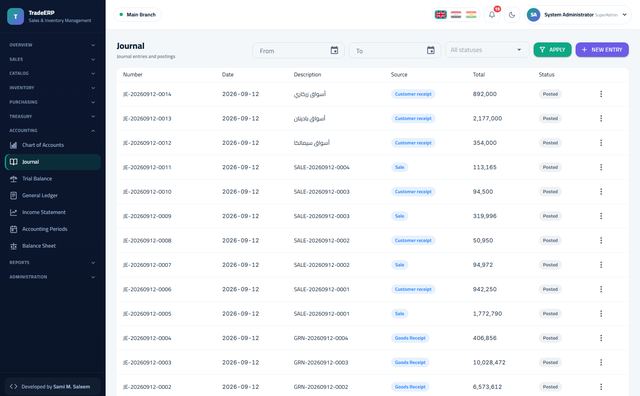Select the orange-green flag language
Screen dimensions: 640x396
[x=471, y=15]
